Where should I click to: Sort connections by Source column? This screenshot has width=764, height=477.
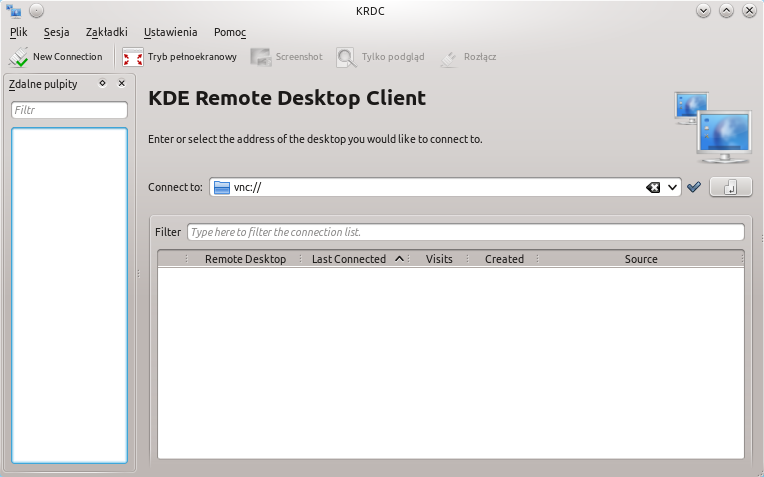click(x=641, y=259)
